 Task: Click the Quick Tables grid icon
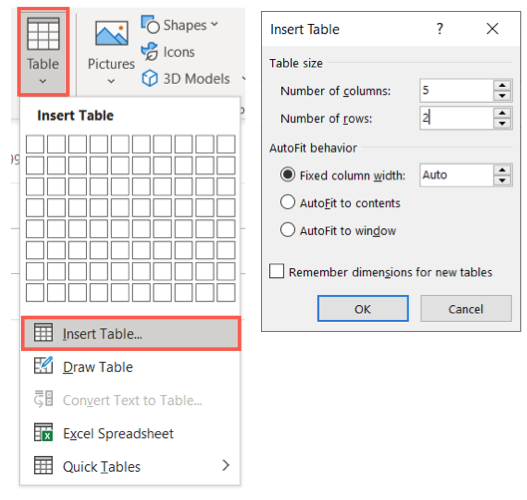pyautogui.click(x=43, y=465)
